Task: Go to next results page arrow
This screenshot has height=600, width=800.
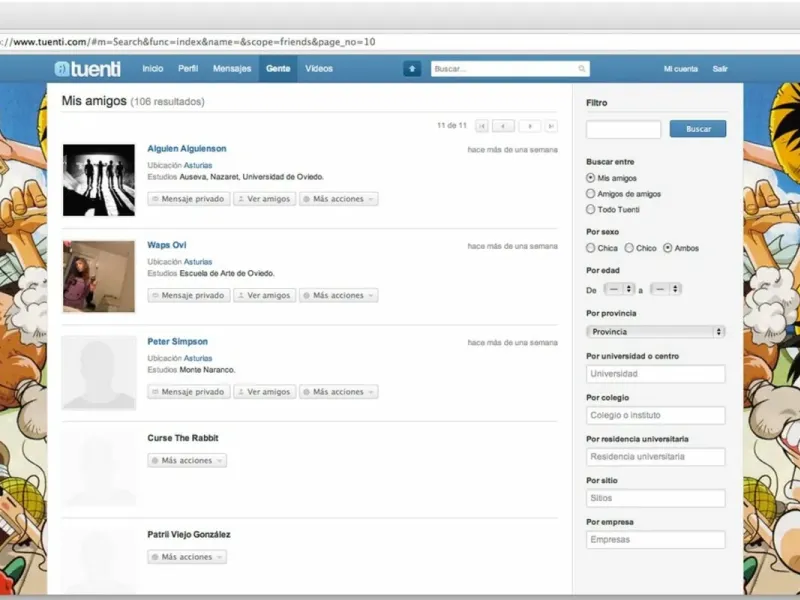Action: (x=530, y=126)
